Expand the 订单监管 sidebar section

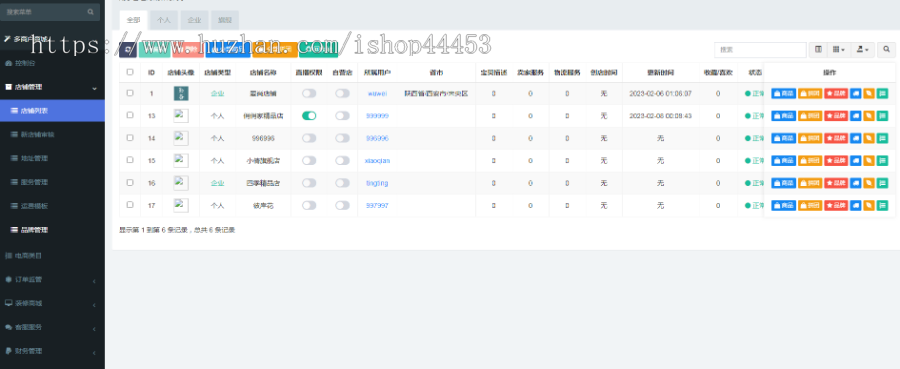pyautogui.click(x=52, y=279)
